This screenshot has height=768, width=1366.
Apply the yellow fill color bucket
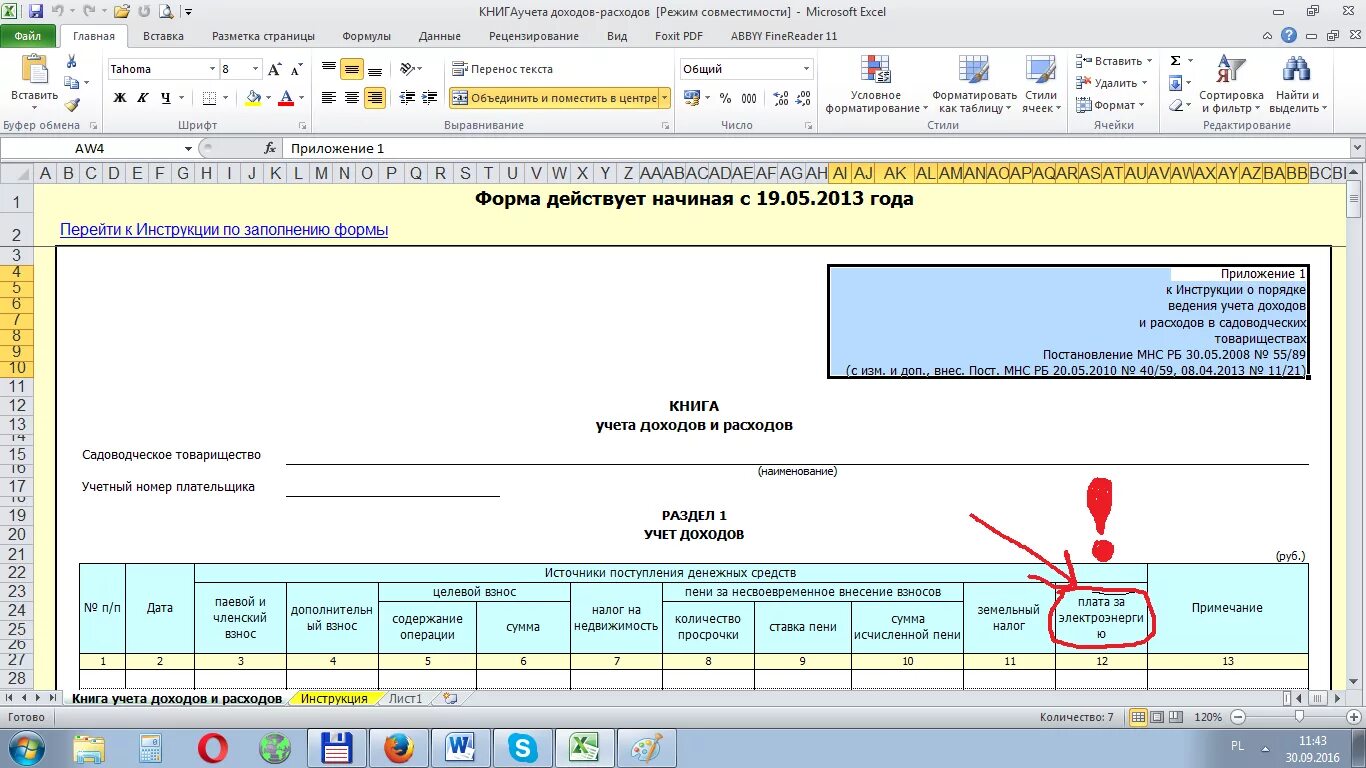pyautogui.click(x=252, y=98)
